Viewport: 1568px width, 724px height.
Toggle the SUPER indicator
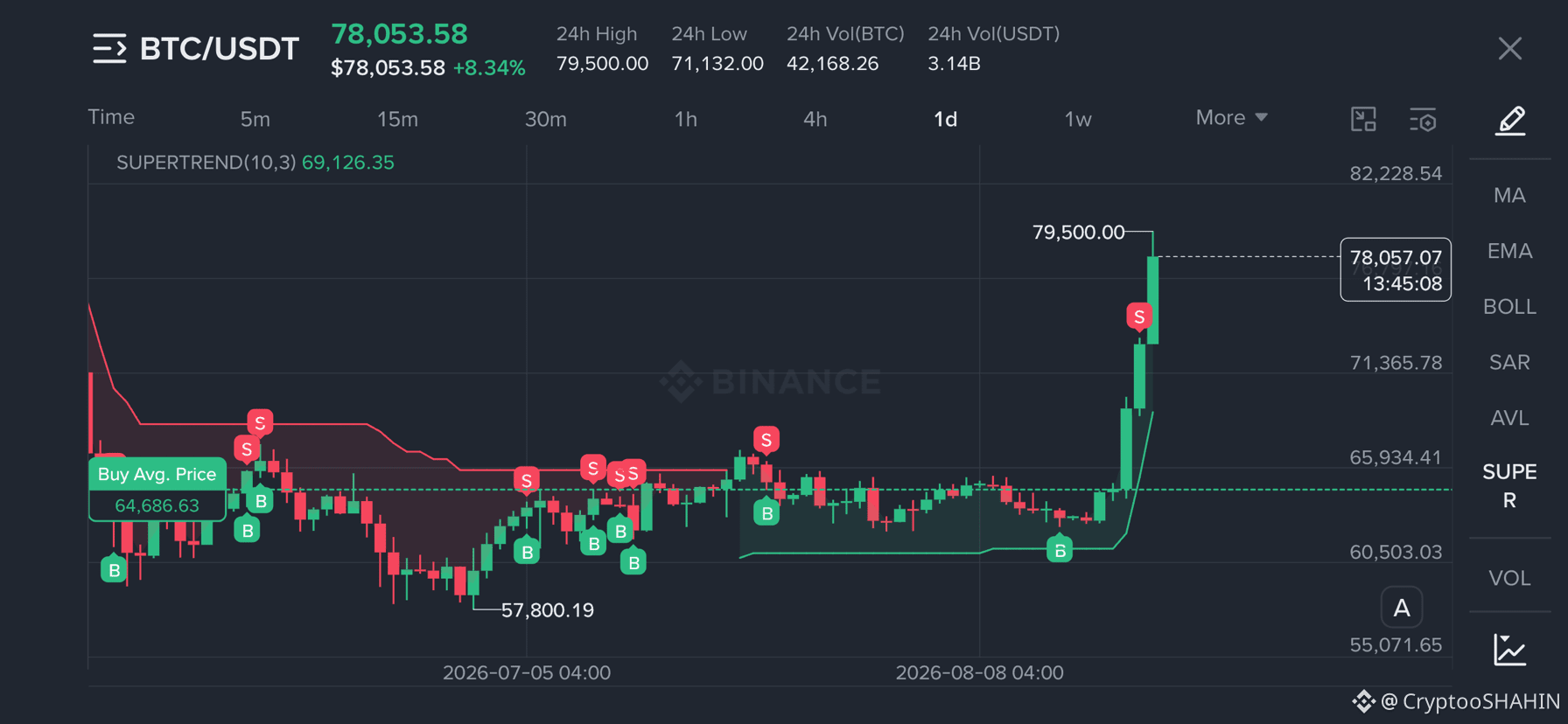pos(1509,486)
